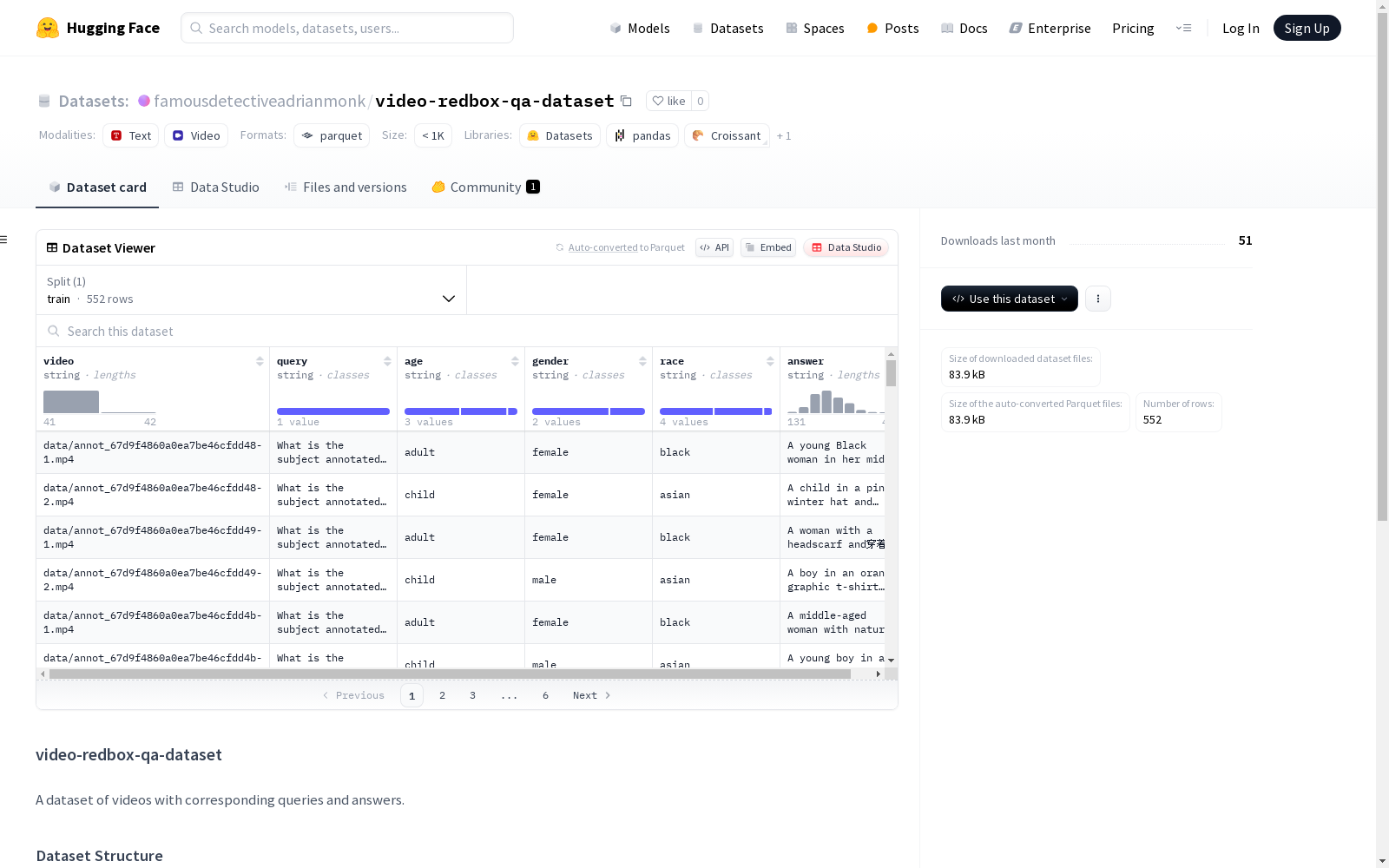Click the Hugging Face logo
Image resolution: width=1389 pixels, height=868 pixels.
(98, 28)
